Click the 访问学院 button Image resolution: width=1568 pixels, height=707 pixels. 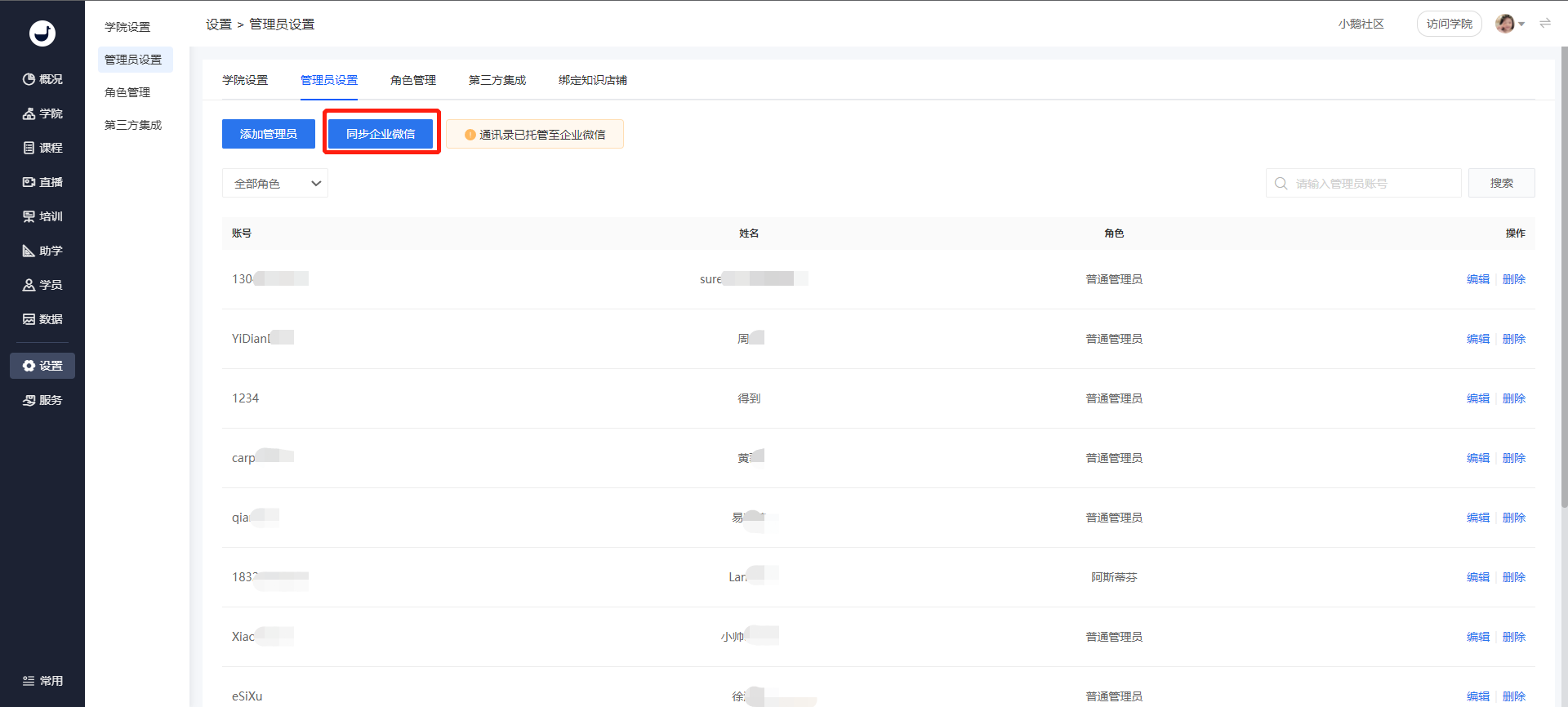(1450, 24)
